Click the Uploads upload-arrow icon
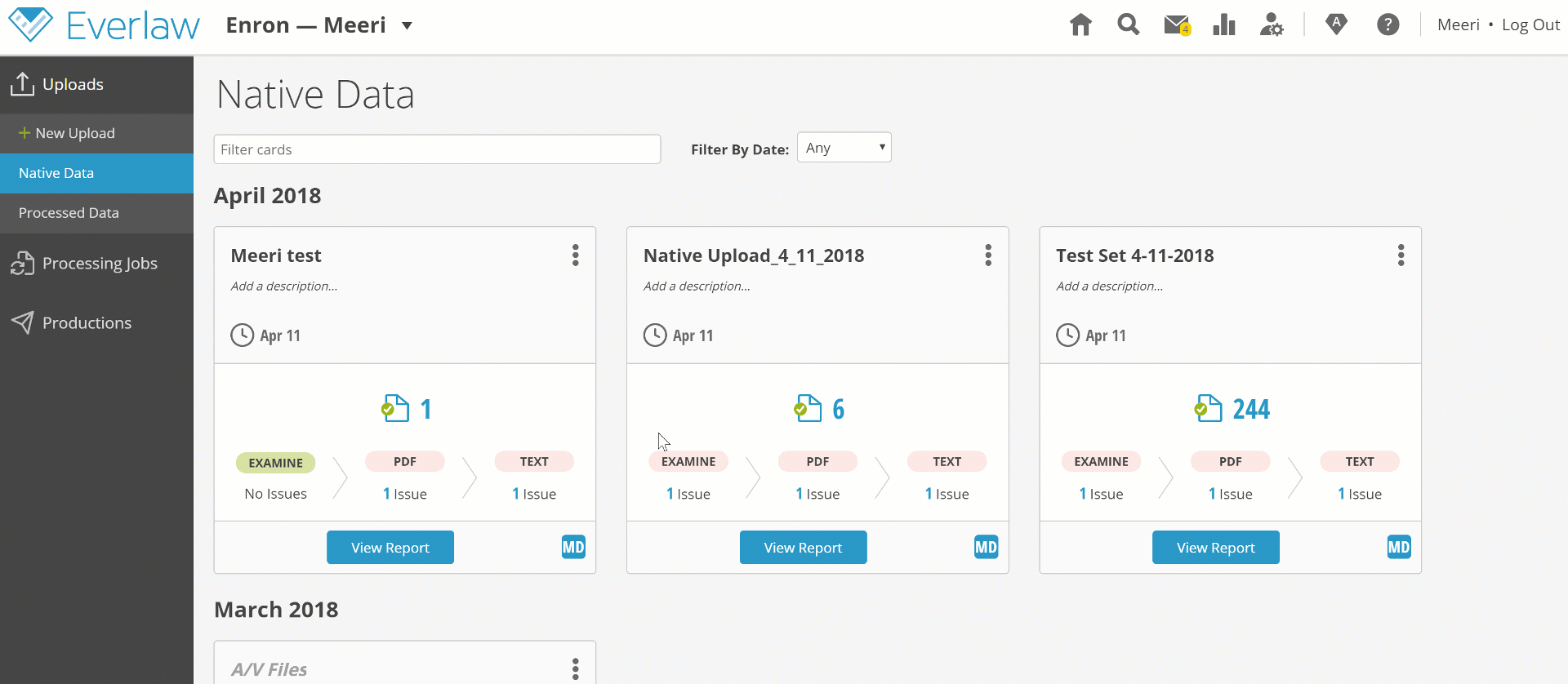Screen dimensions: 1568x684 click(x=22, y=84)
